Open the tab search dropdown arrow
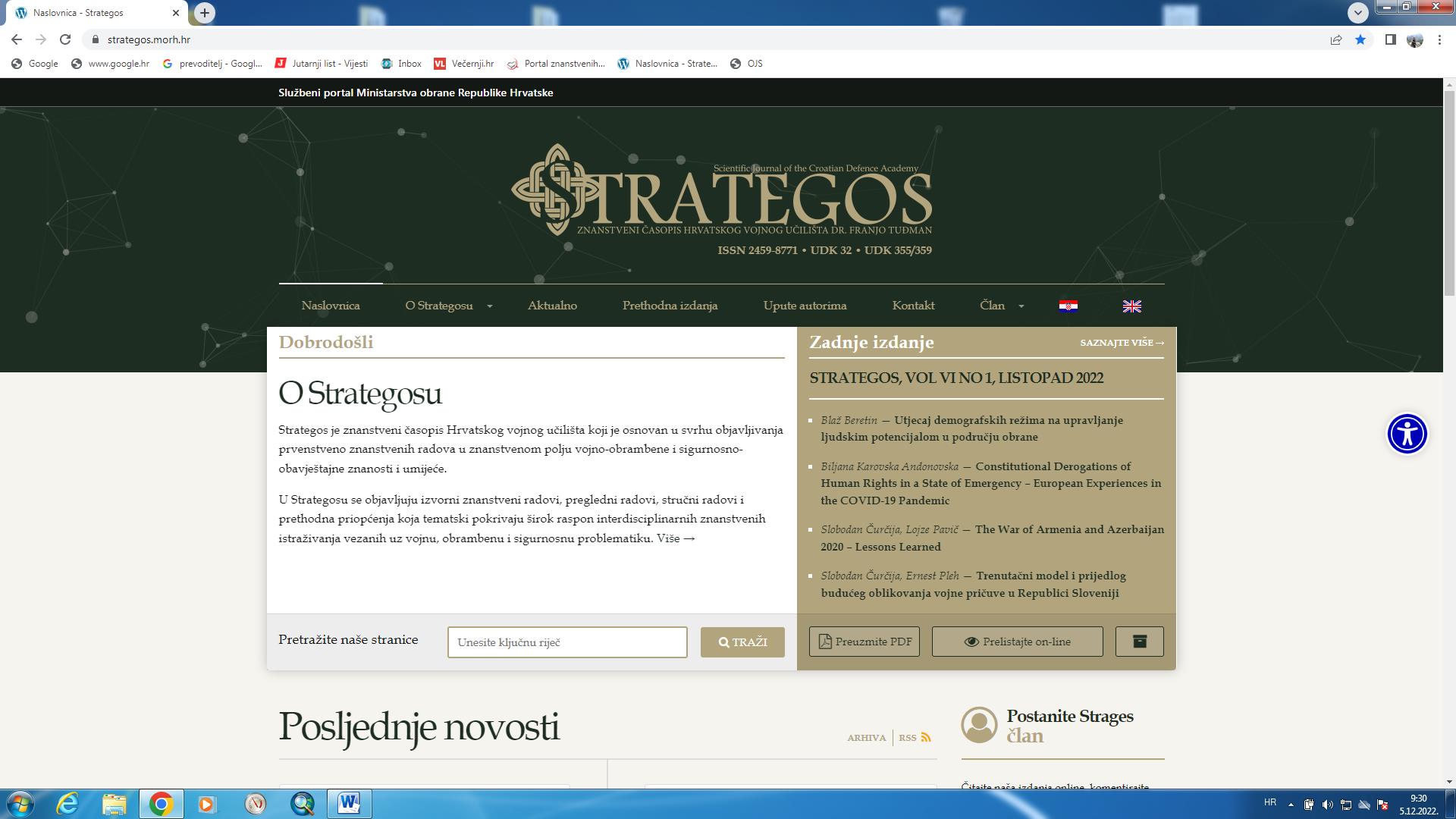The image size is (1456, 819). tap(1357, 13)
